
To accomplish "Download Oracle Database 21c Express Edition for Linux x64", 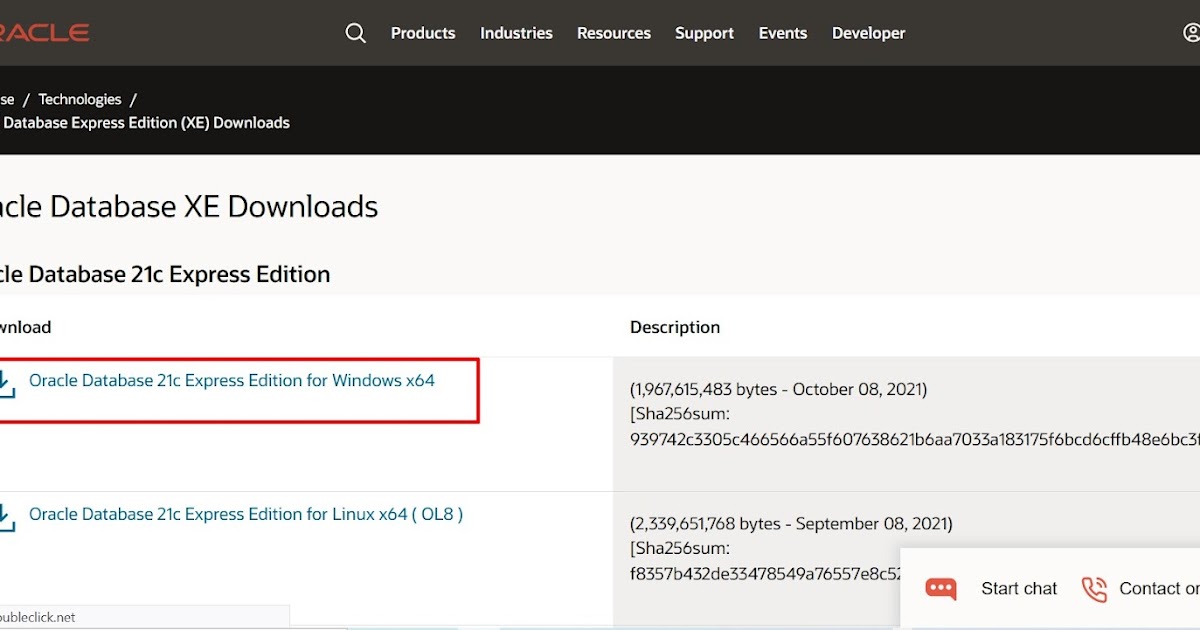I will (x=246, y=514).
